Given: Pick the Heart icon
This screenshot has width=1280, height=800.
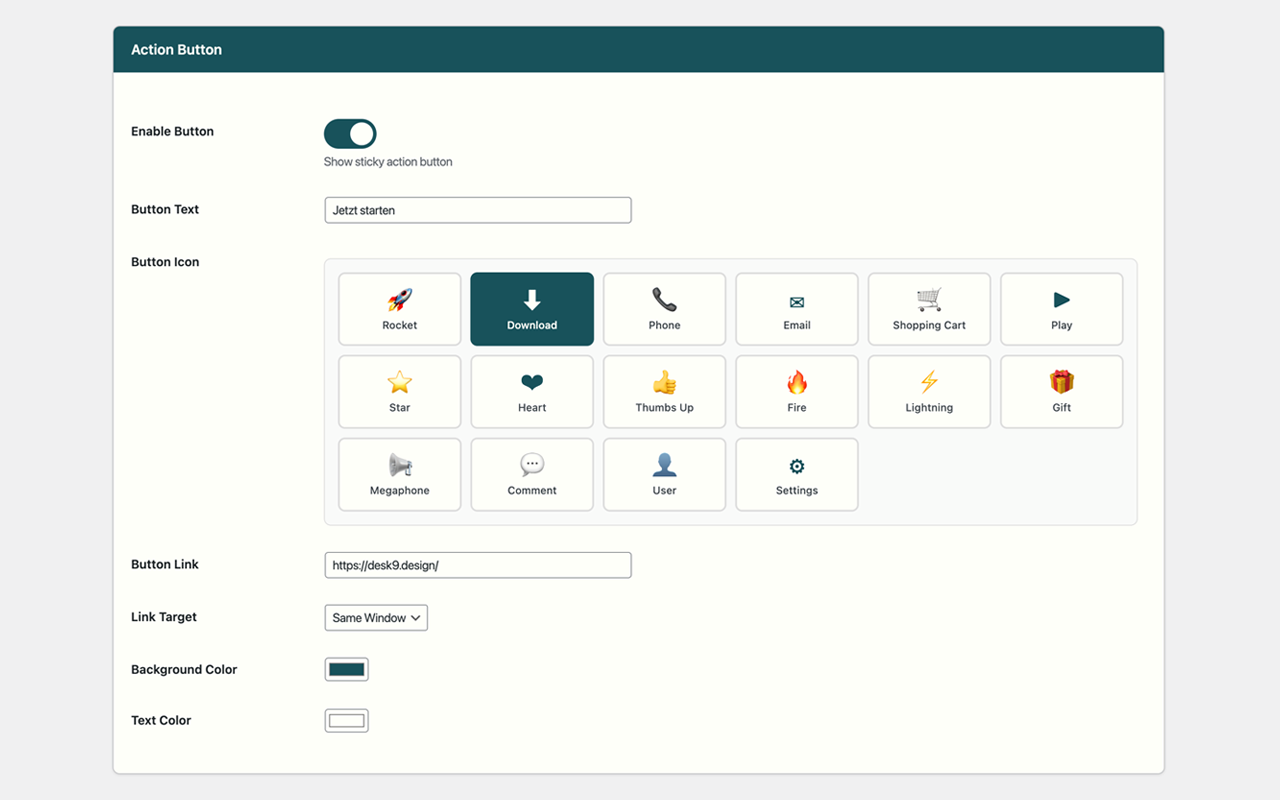Looking at the screenshot, I should pos(531,391).
